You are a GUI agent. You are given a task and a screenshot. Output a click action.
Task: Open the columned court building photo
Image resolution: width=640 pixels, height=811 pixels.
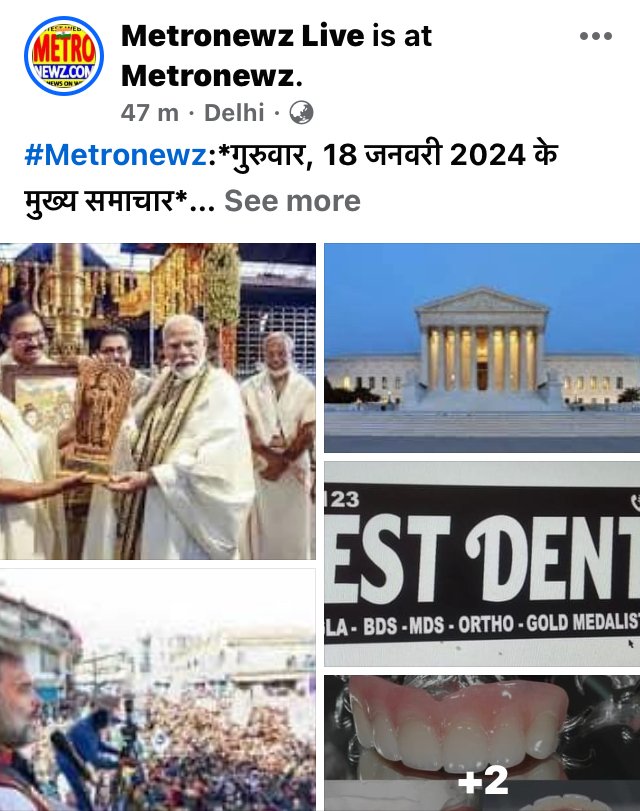coord(482,348)
